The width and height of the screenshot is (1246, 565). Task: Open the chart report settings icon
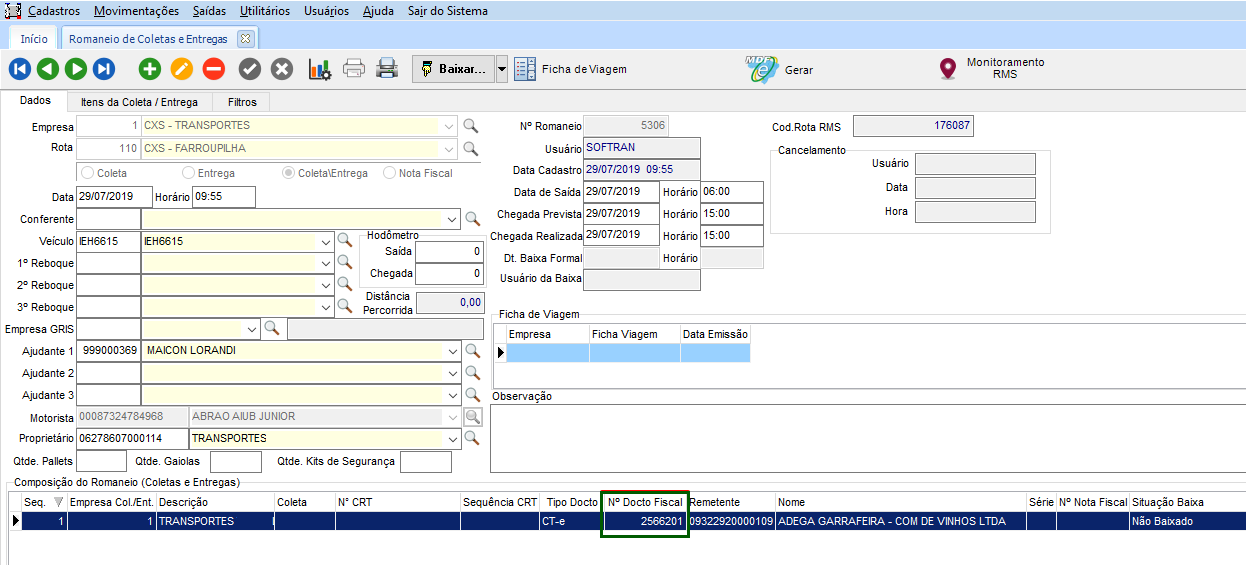[x=320, y=69]
